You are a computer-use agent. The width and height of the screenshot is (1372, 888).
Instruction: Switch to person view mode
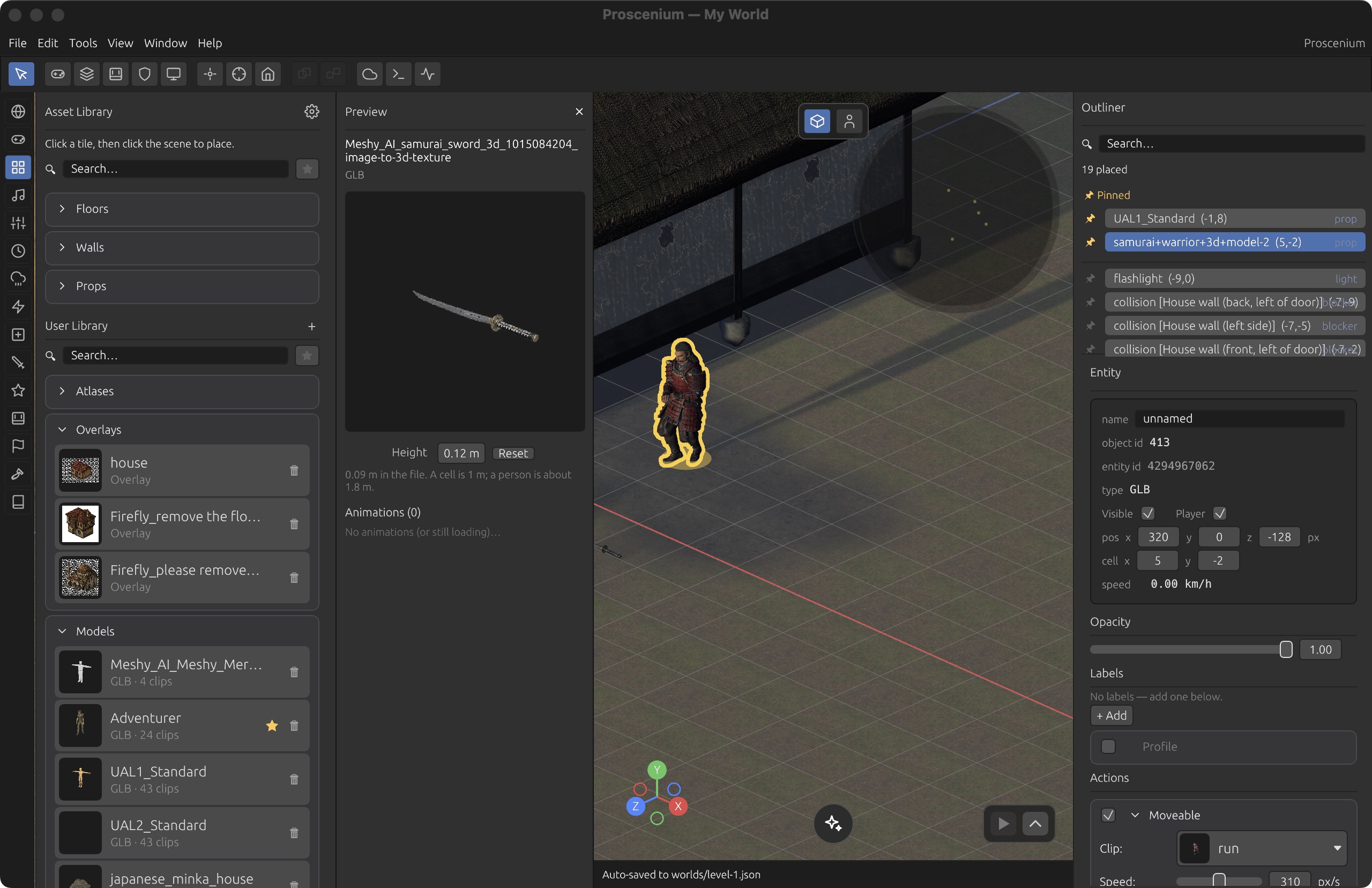coord(849,121)
